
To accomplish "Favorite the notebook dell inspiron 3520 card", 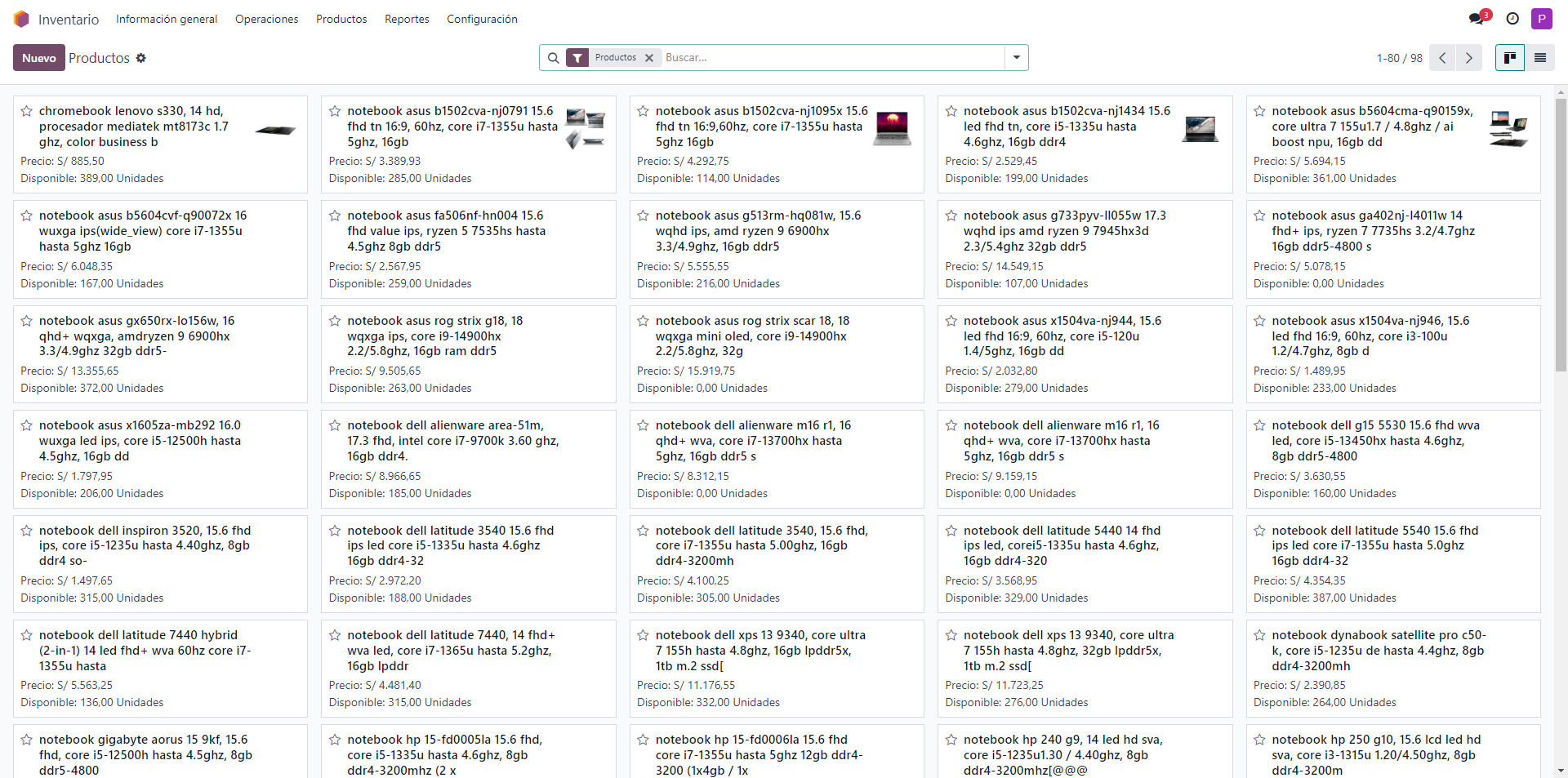I will pos(27,531).
